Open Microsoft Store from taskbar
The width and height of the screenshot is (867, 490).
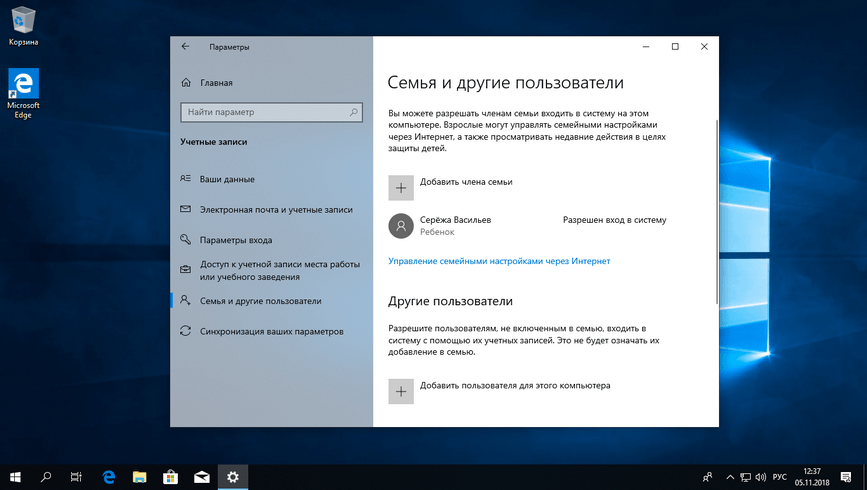click(x=170, y=477)
